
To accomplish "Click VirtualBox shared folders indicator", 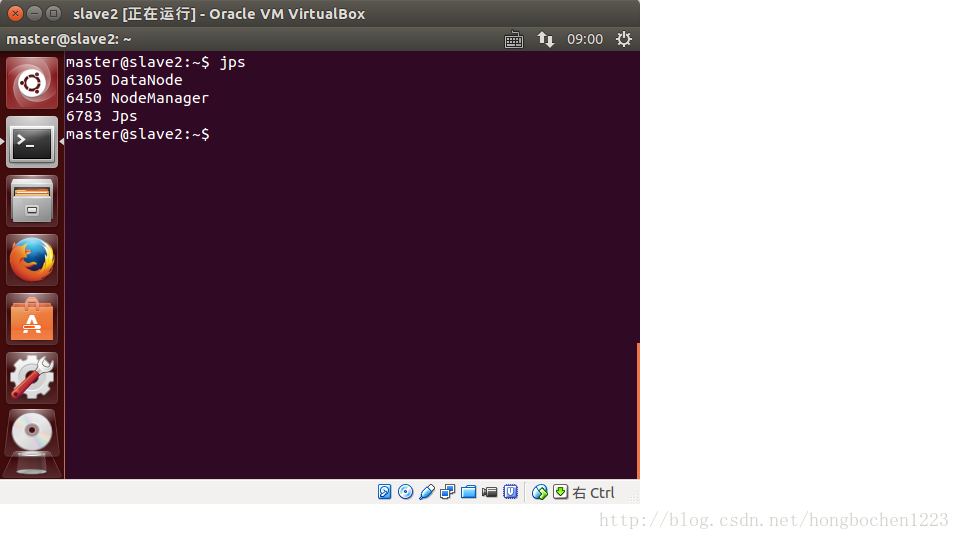I will 468,492.
